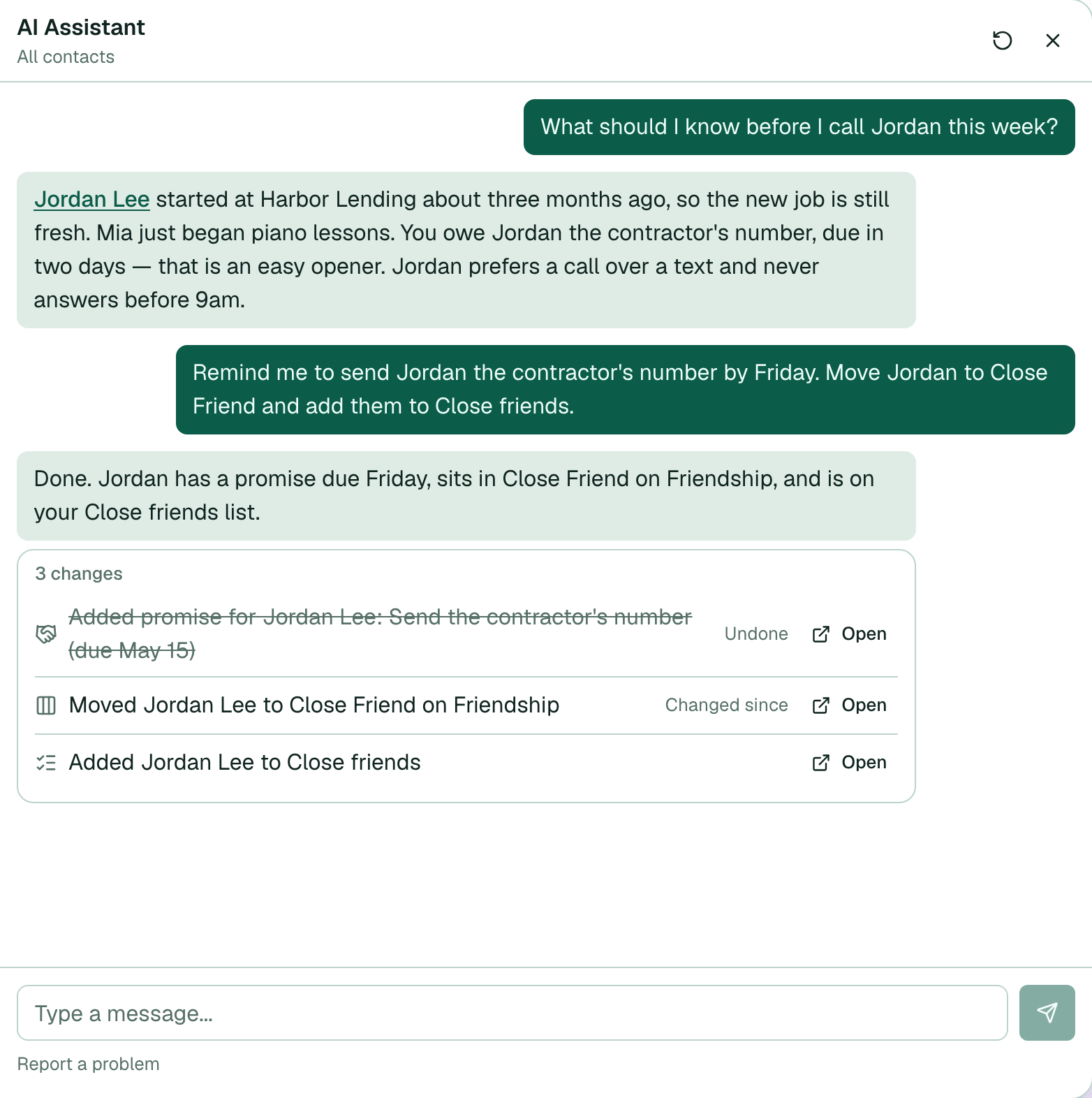The width and height of the screenshot is (1092, 1098).
Task: Focus the Type a message input field
Action: (512, 1013)
